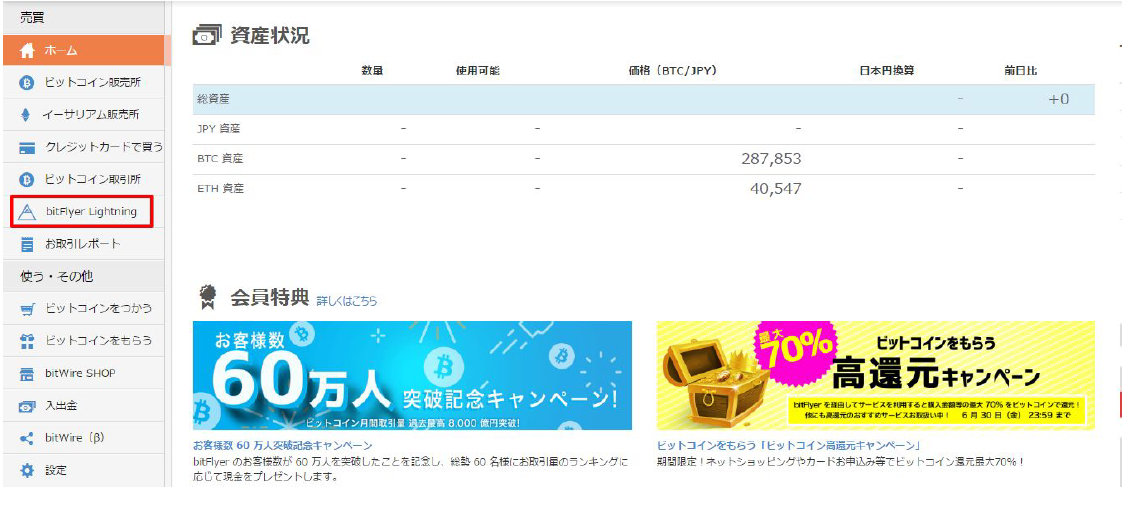The image size is (1128, 508).
Task: Click the deposit/withdraw icon beside 入出金
Action: (27, 407)
